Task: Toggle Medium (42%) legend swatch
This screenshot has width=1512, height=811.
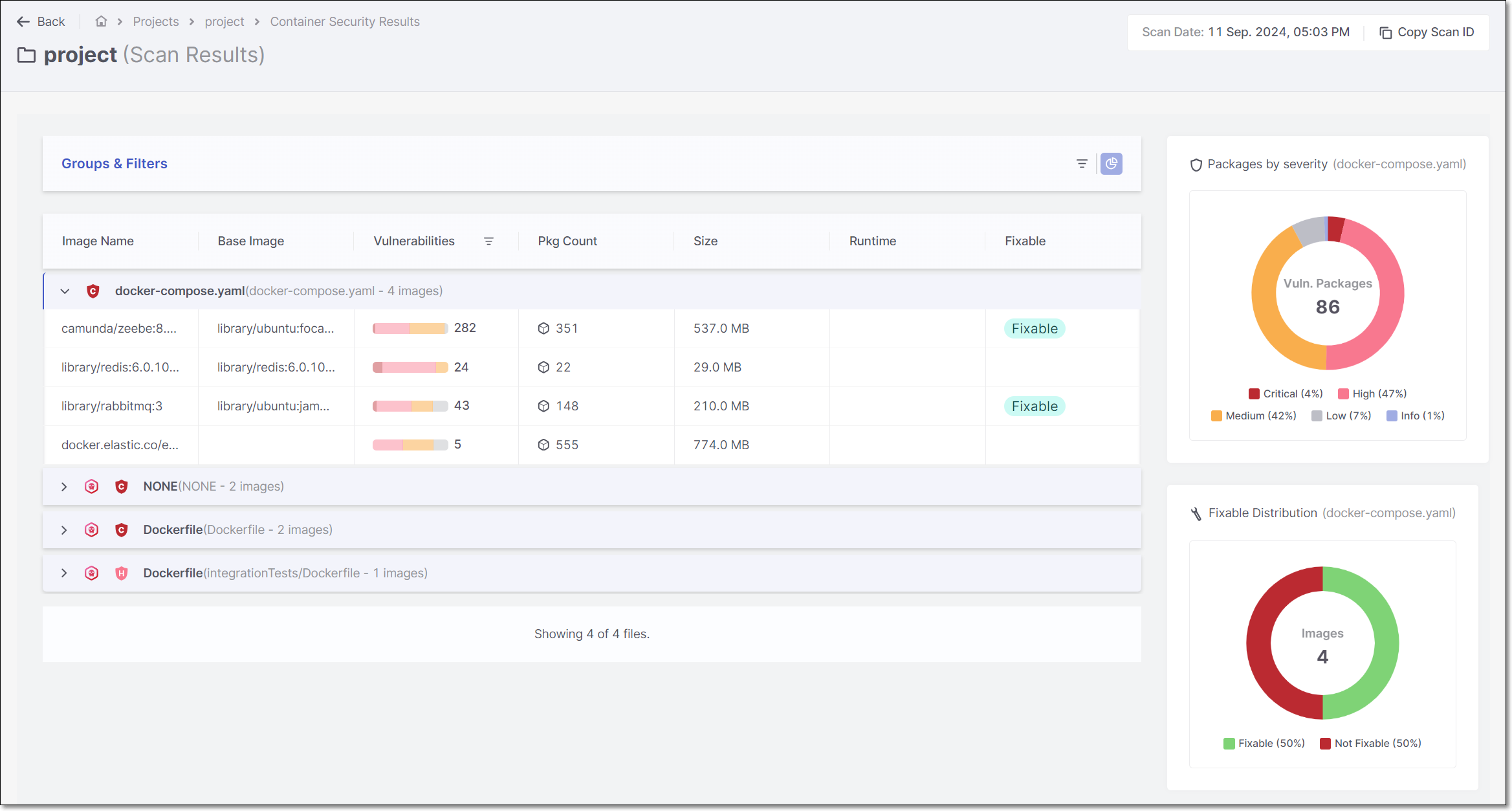Action: 1216,416
